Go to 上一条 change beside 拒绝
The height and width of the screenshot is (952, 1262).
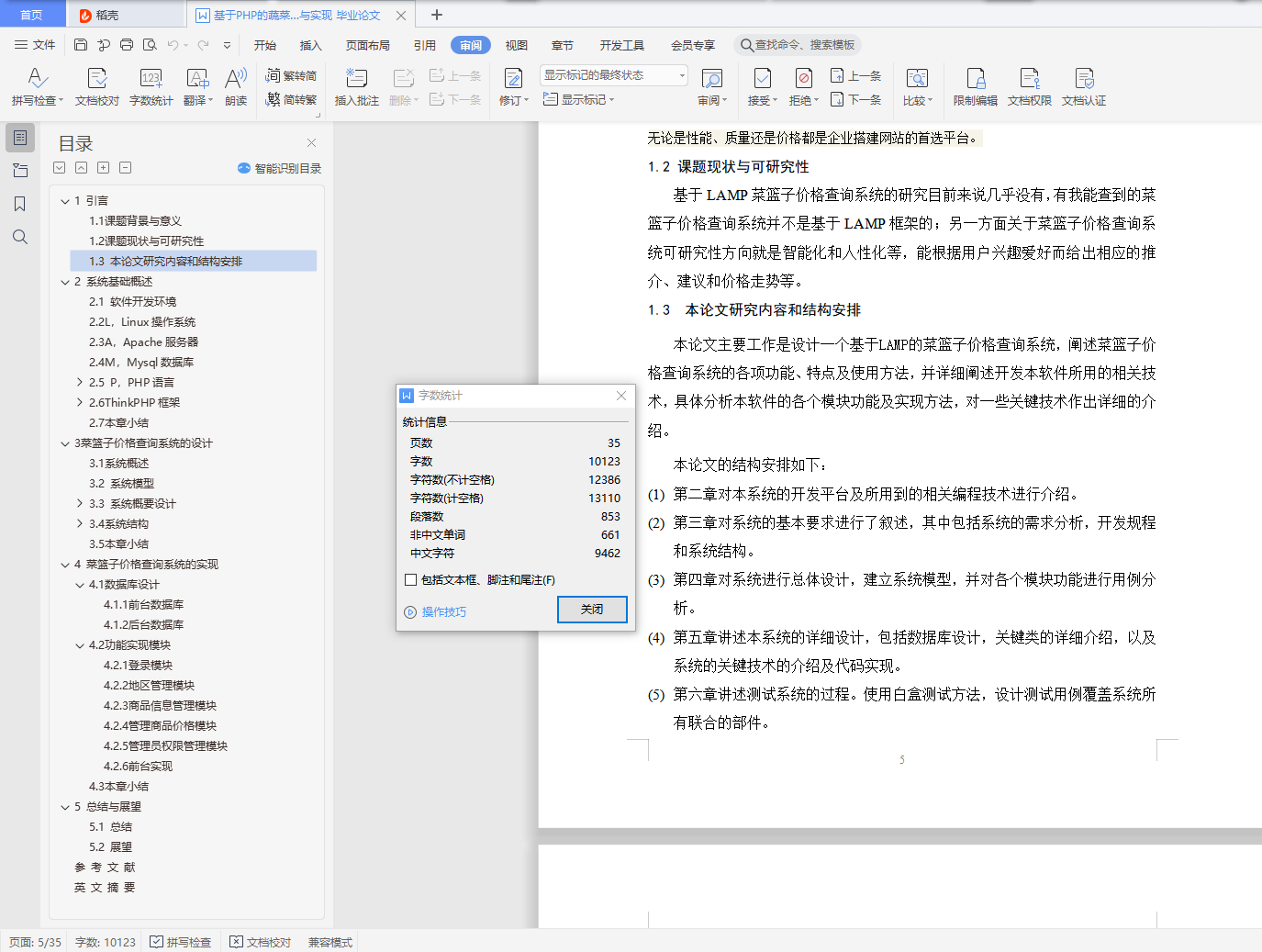(x=855, y=75)
